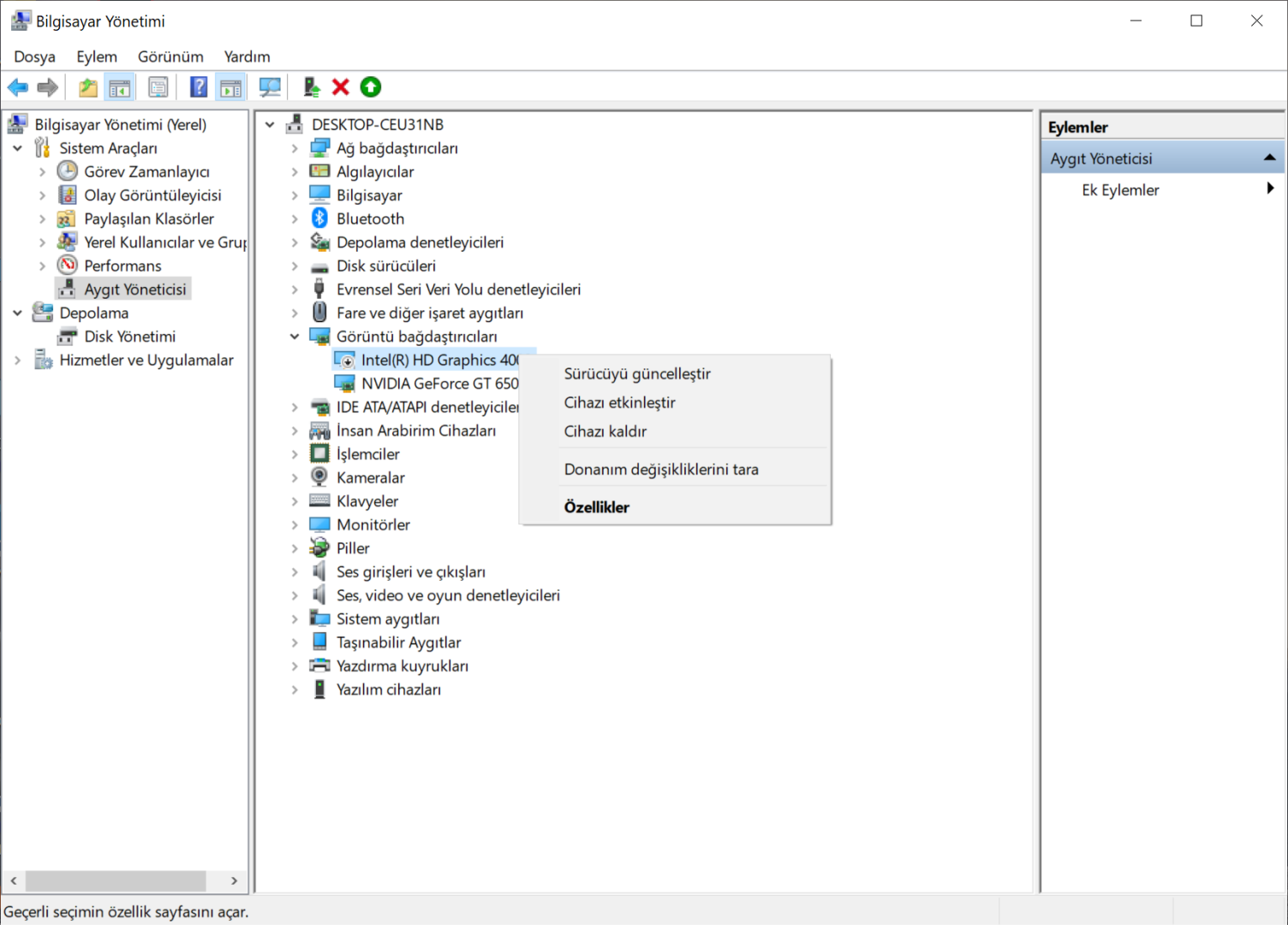The height and width of the screenshot is (925, 1288).
Task: Collapse the Sistem Araçları tree node
Action: tap(17, 148)
